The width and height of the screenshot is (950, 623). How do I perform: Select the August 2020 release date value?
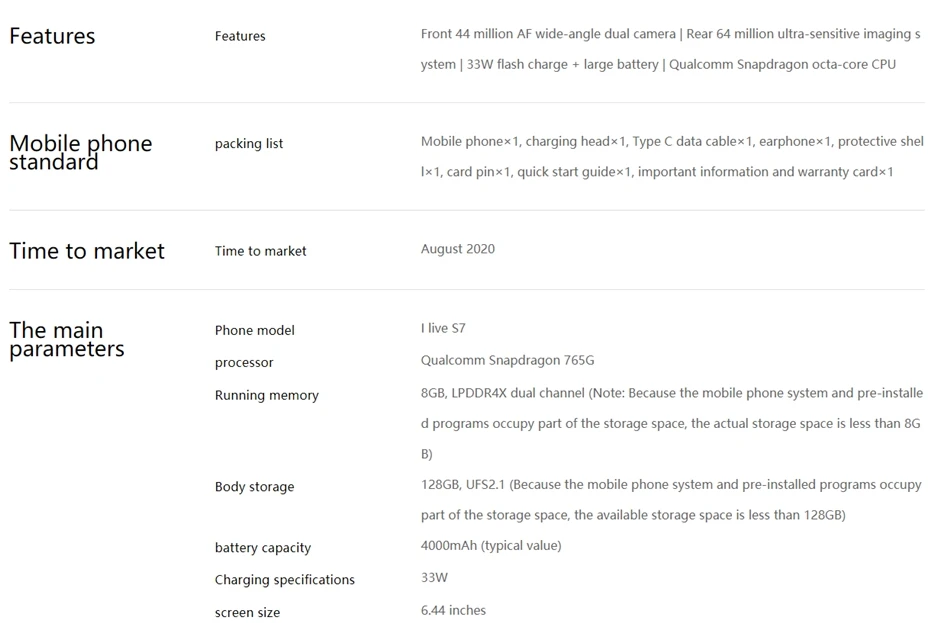click(458, 249)
